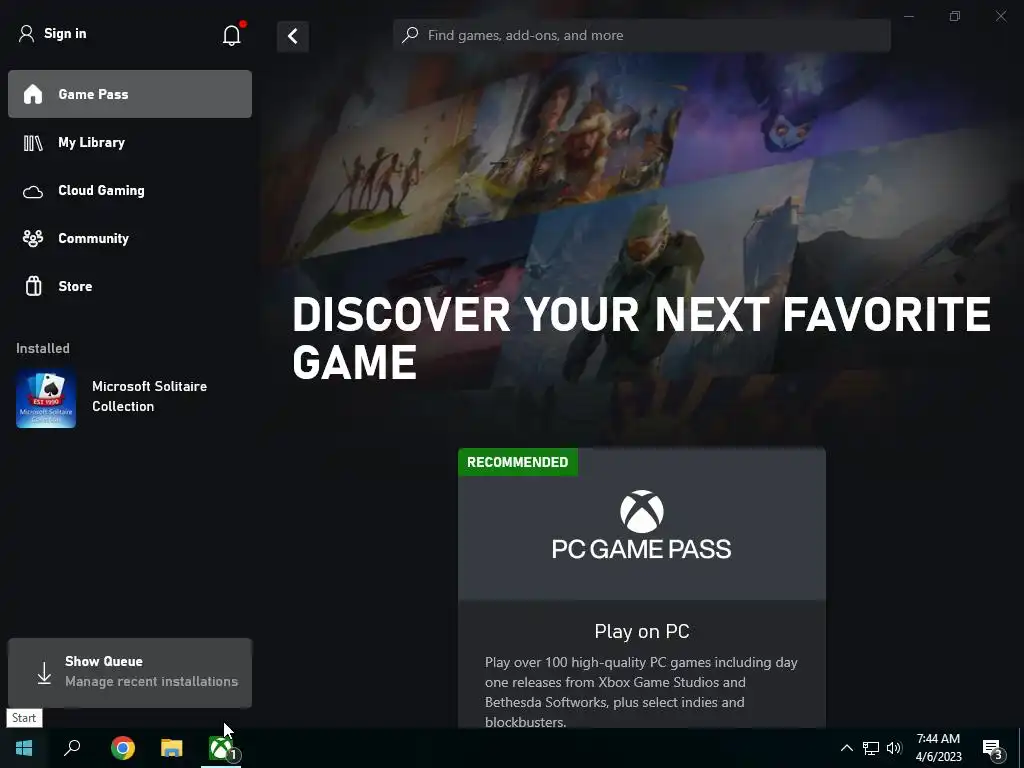Open the network status tray icon
Viewport: 1024px width, 768px height.
click(871, 748)
